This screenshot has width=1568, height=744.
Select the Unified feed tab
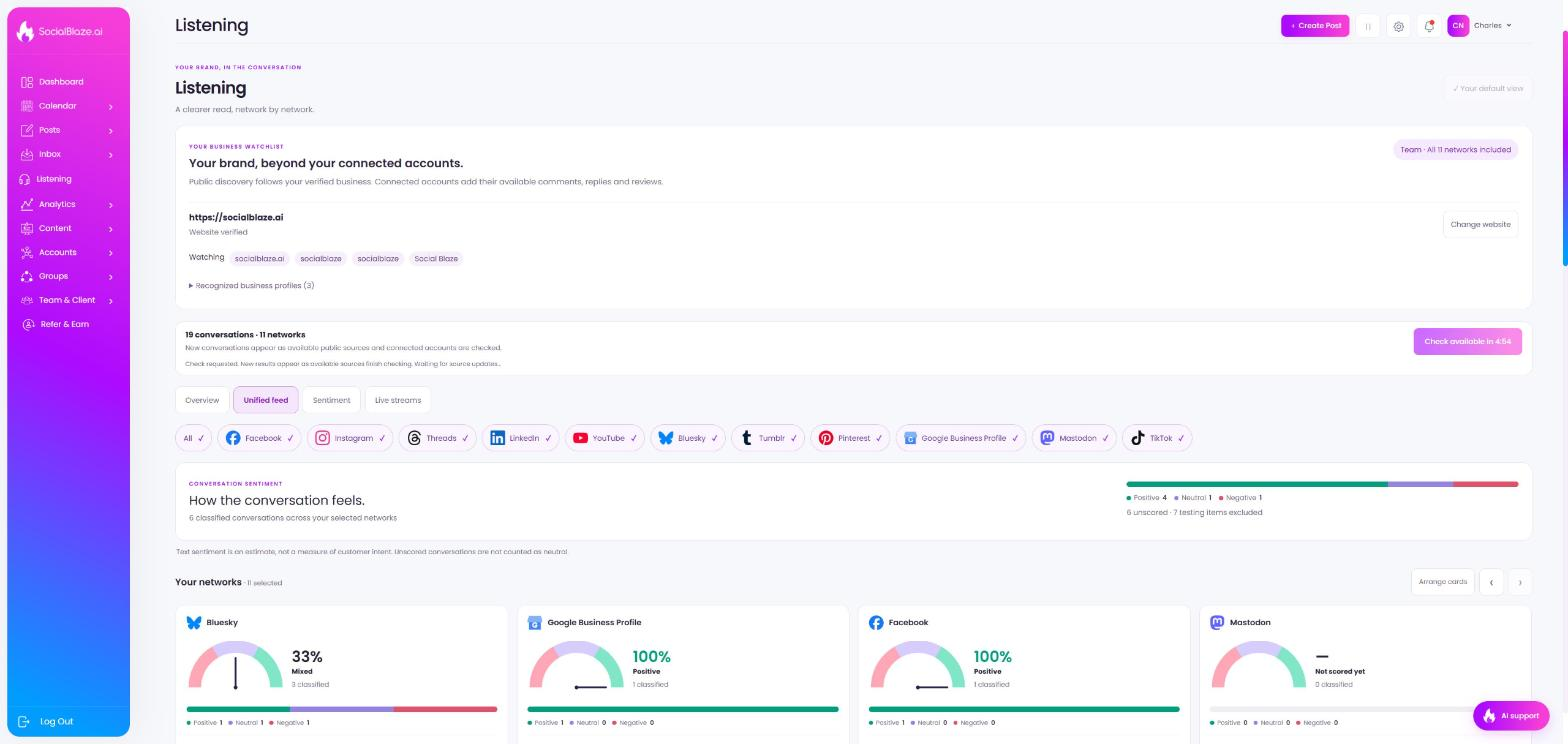(266, 400)
